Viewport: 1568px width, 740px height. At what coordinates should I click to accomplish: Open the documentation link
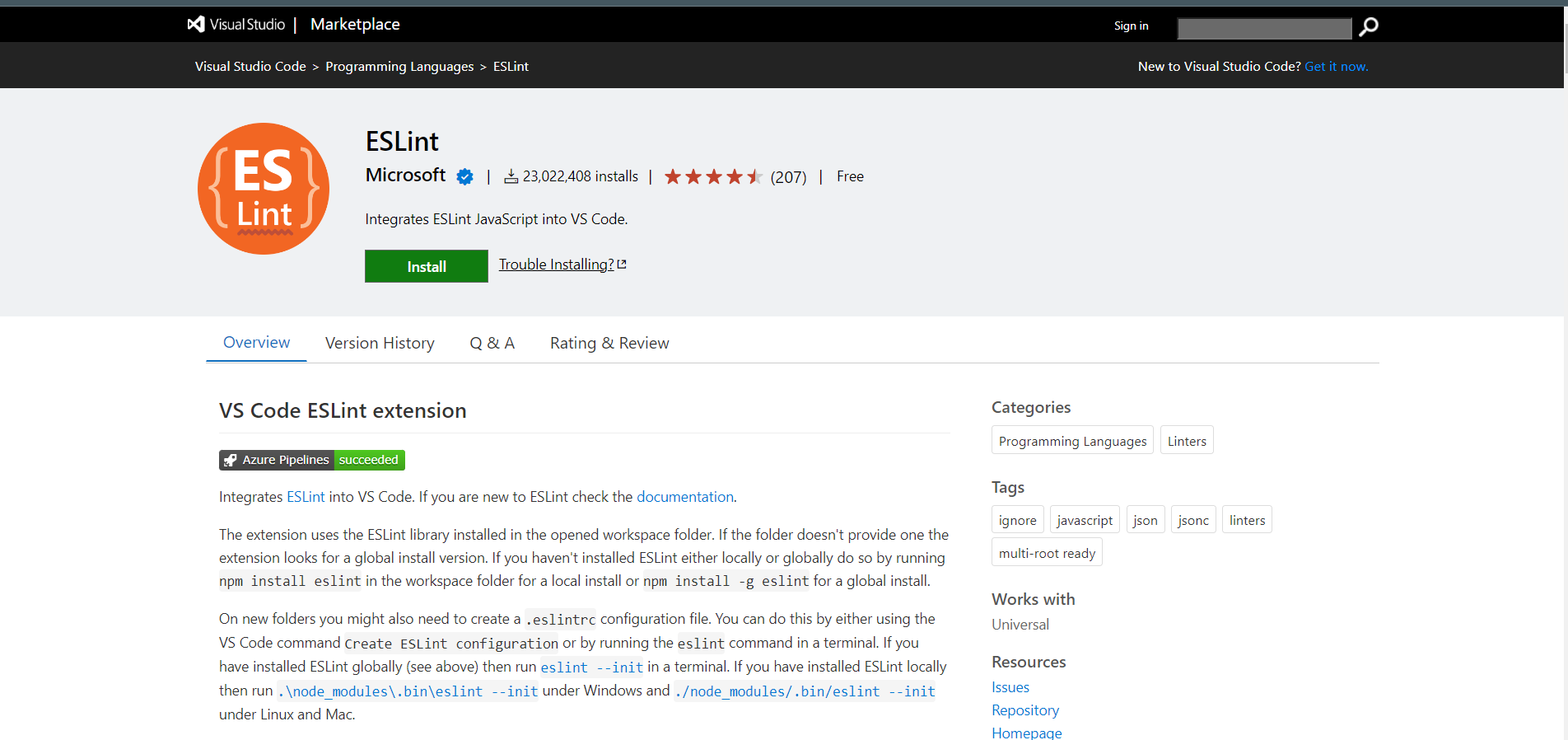pos(684,497)
